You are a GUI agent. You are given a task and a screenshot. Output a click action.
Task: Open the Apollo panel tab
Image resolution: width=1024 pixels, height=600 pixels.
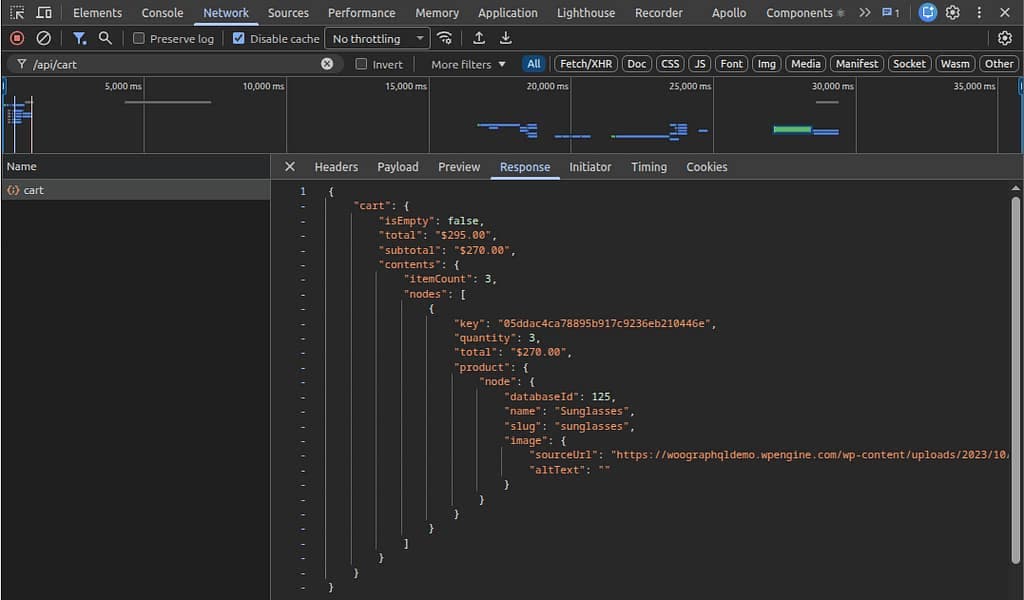coord(729,12)
